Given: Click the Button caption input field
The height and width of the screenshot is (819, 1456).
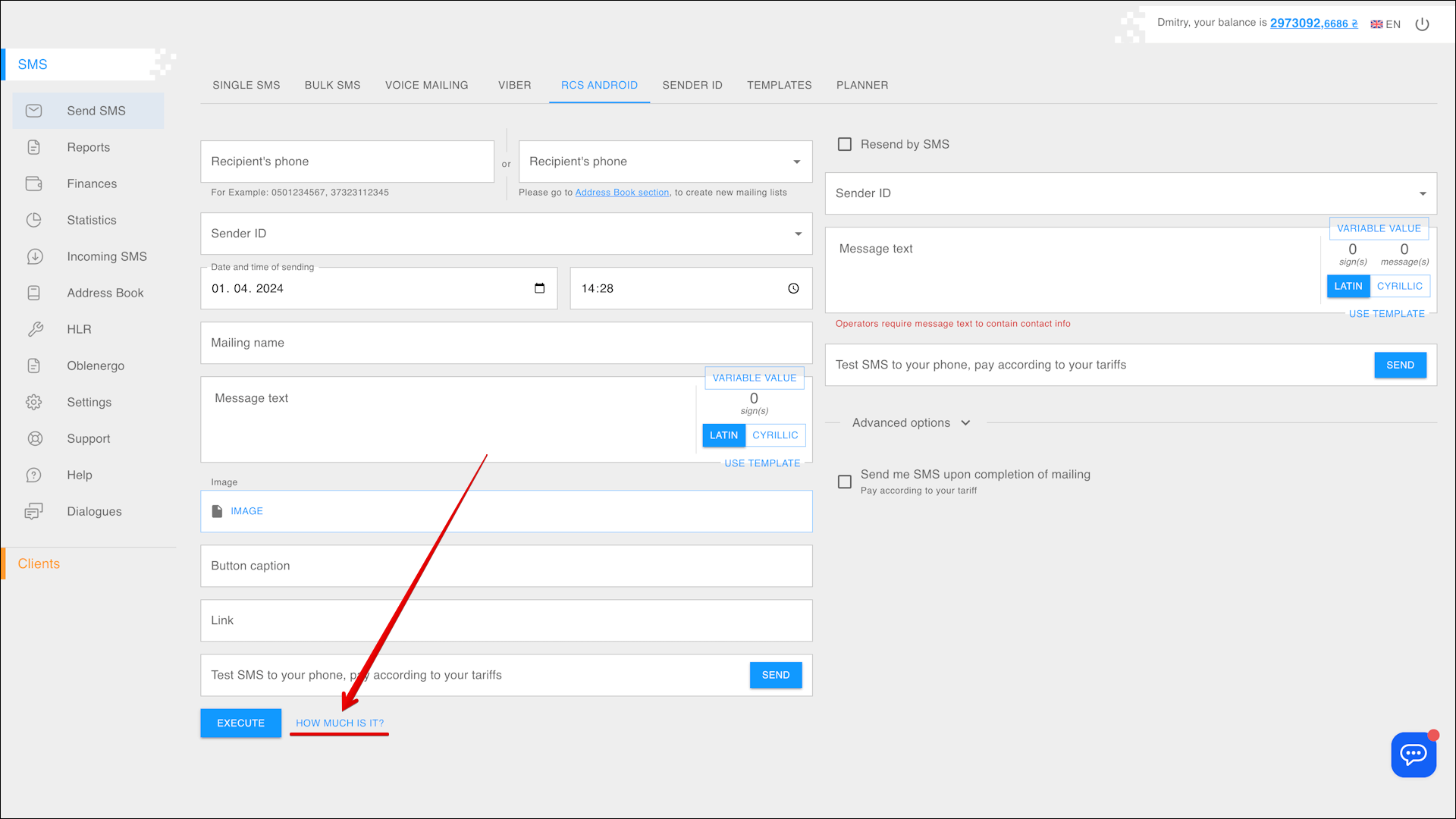Looking at the screenshot, I should [506, 566].
